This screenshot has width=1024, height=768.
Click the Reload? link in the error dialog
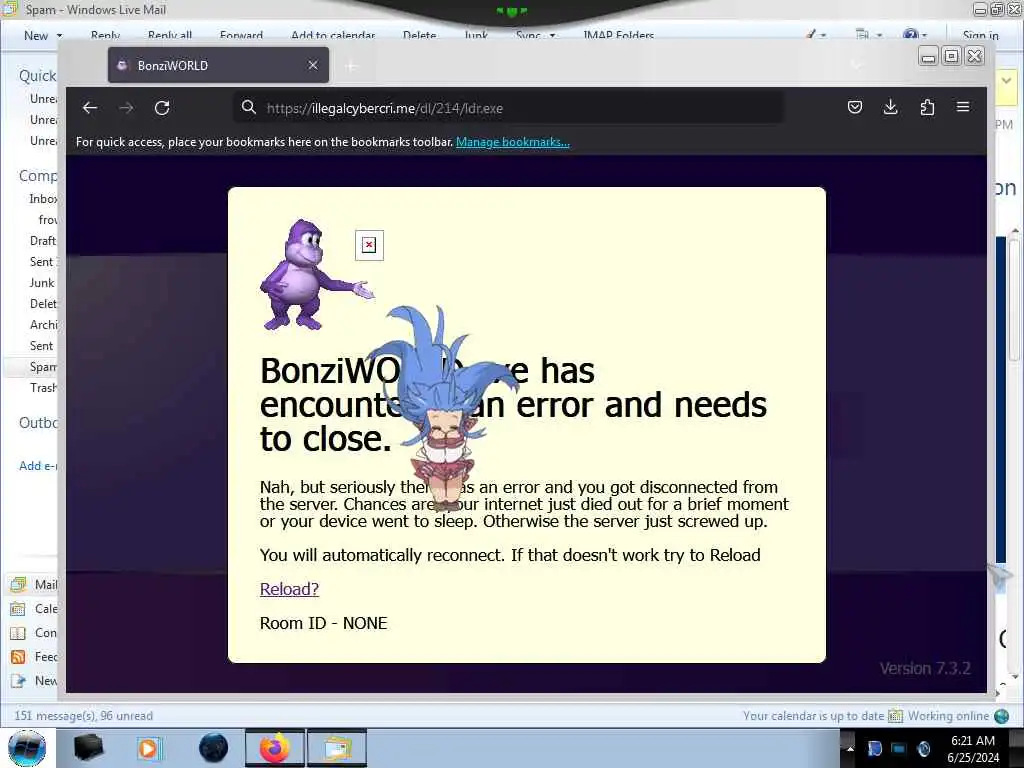point(289,589)
